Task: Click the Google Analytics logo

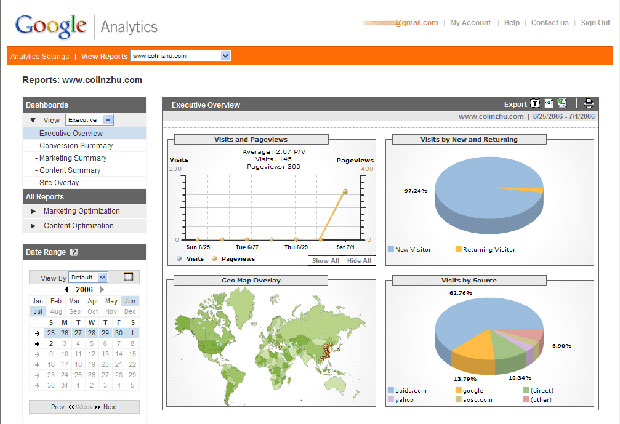Action: pyautogui.click(x=86, y=26)
